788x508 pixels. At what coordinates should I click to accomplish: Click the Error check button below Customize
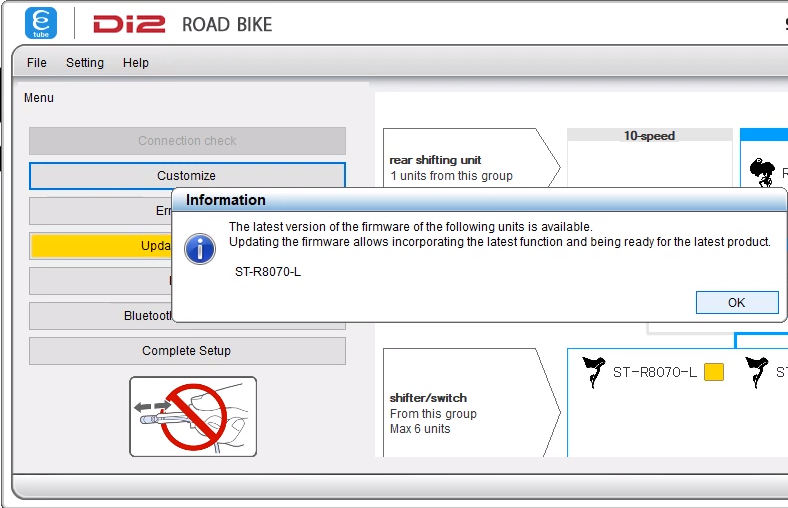[101, 211]
